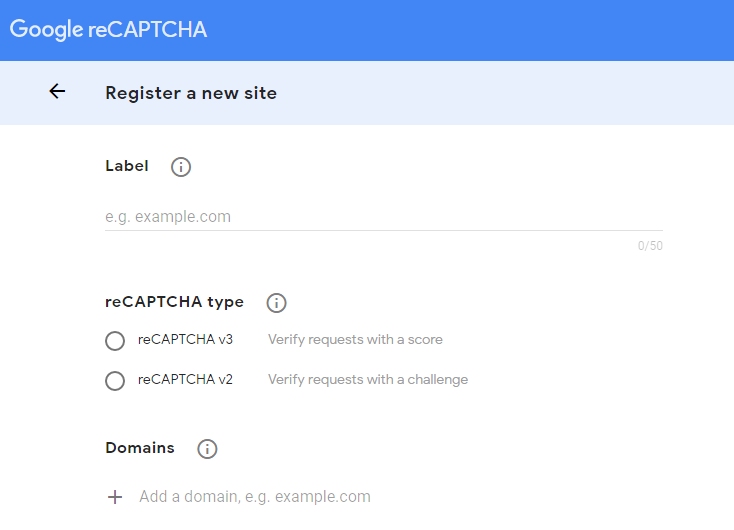Choose the reCAPTCHA v3 option label
The height and width of the screenshot is (530, 734).
[x=185, y=339]
